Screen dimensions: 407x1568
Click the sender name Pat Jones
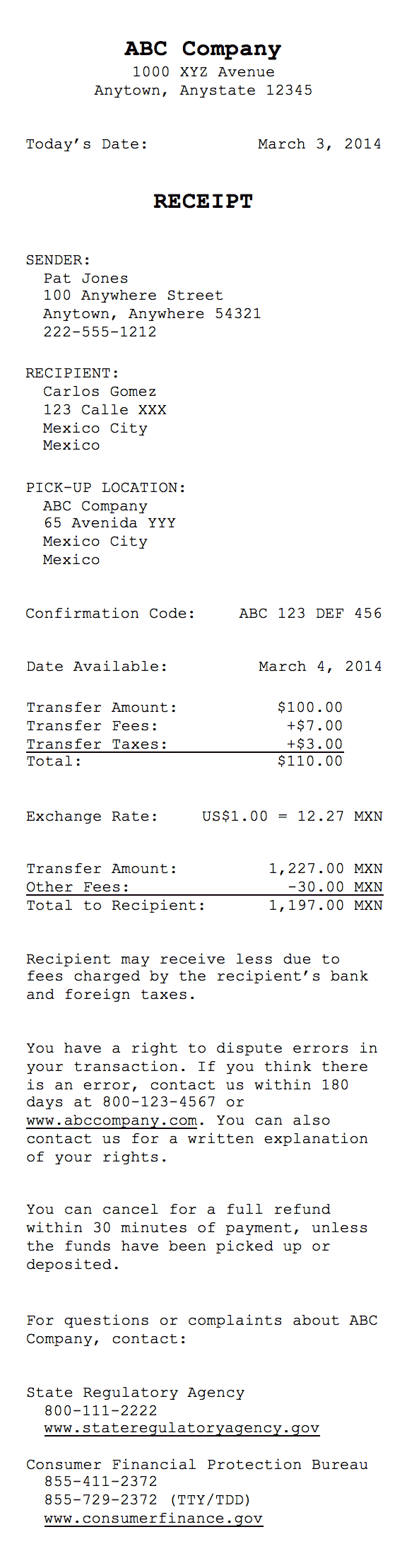pyautogui.click(x=85, y=279)
